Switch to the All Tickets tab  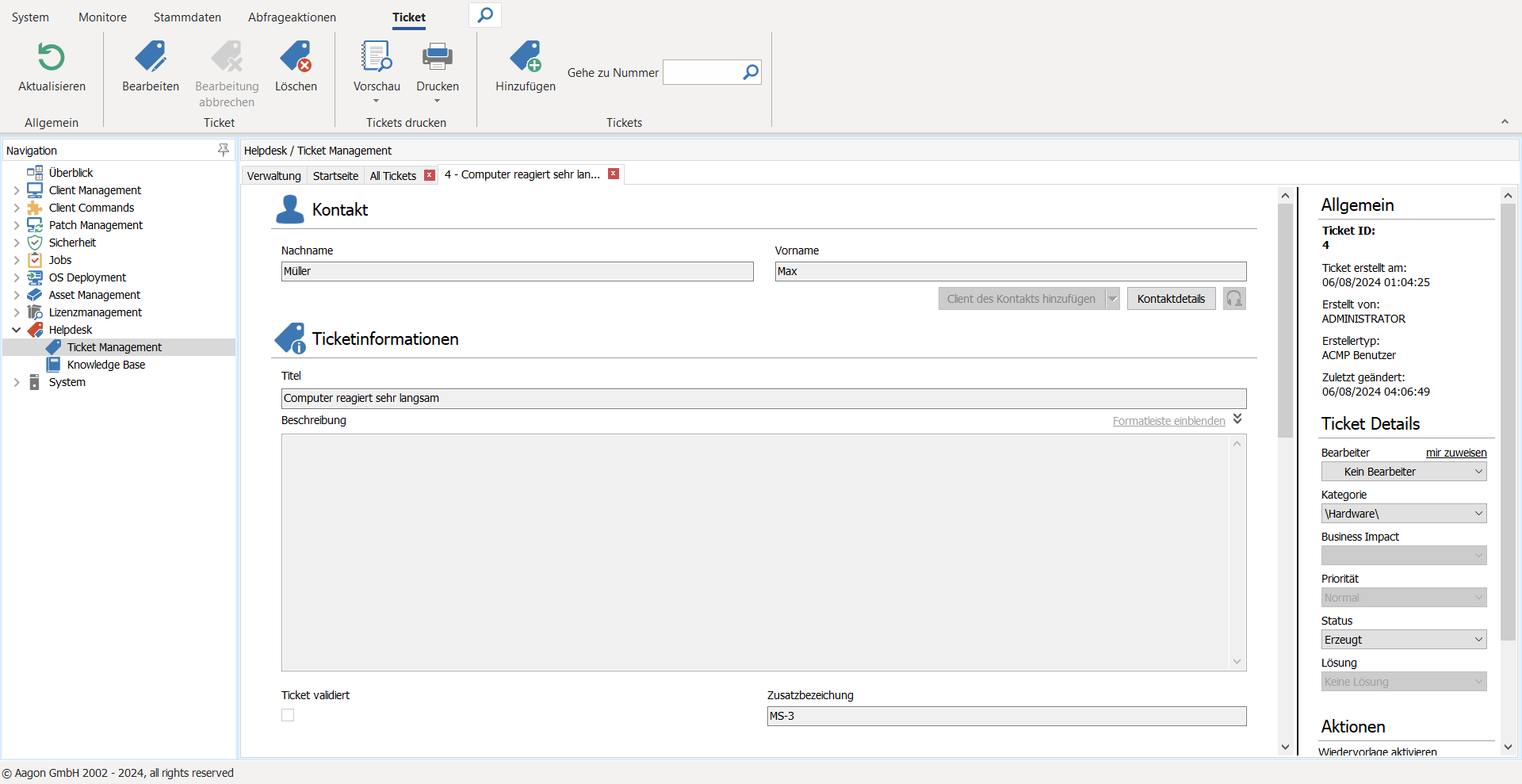pos(393,176)
